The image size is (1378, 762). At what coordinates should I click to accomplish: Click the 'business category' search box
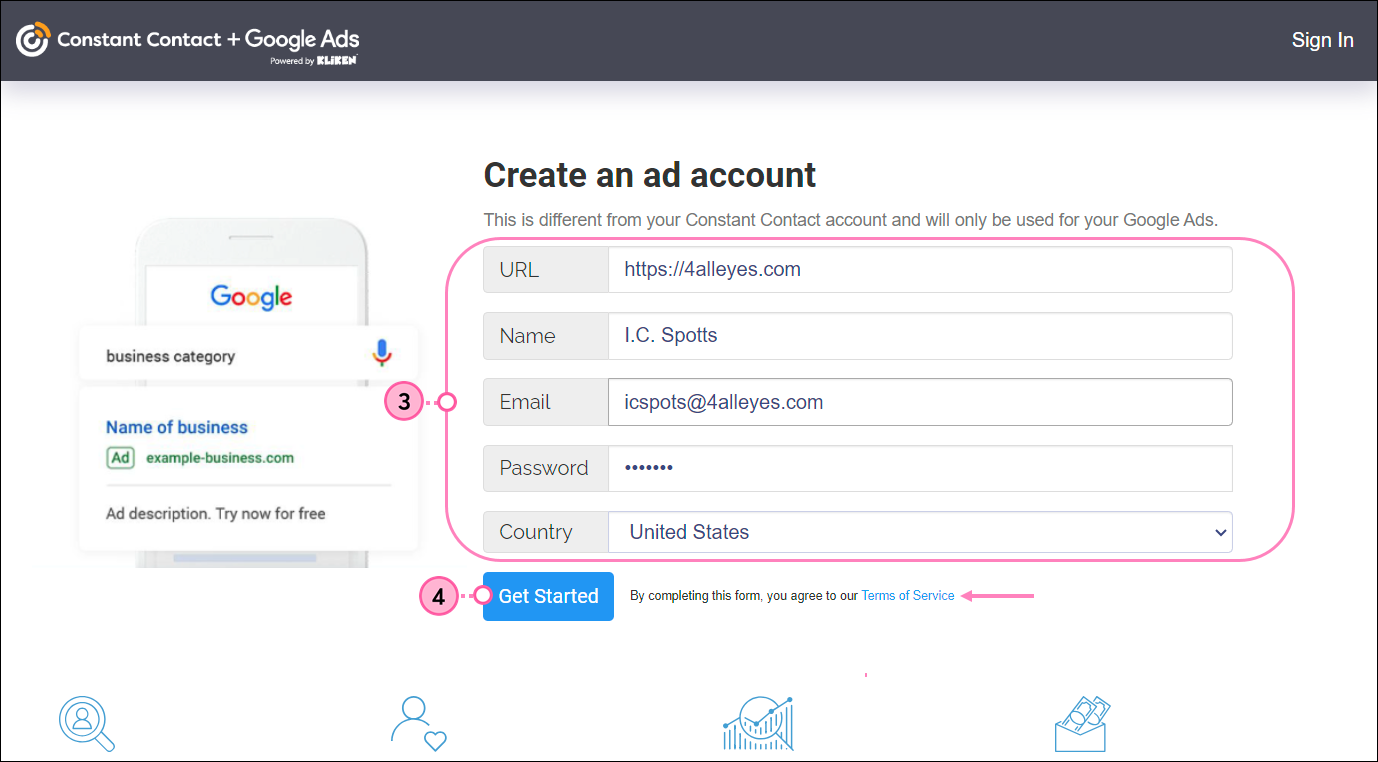coord(248,354)
